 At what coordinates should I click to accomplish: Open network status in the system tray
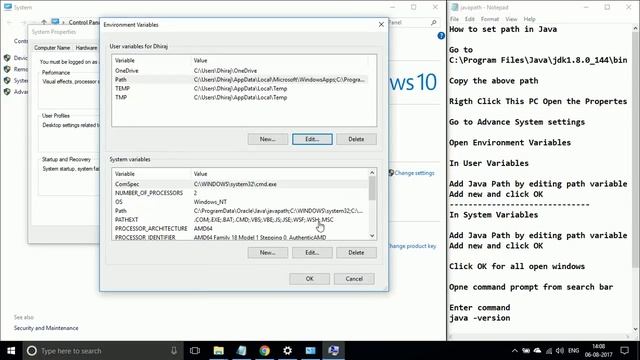pyautogui.click(x=549, y=351)
